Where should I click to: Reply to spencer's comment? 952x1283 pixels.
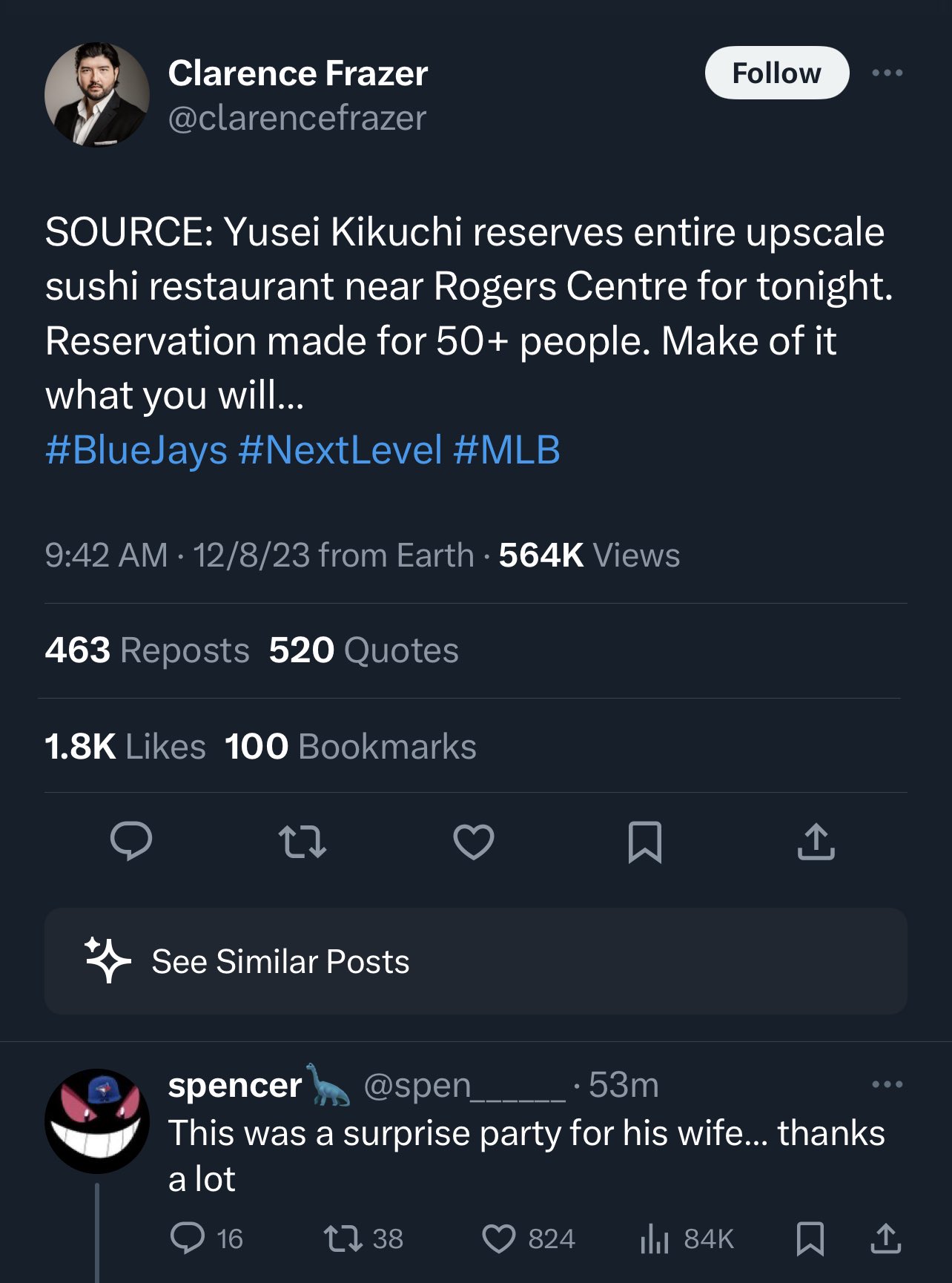click(x=188, y=1239)
